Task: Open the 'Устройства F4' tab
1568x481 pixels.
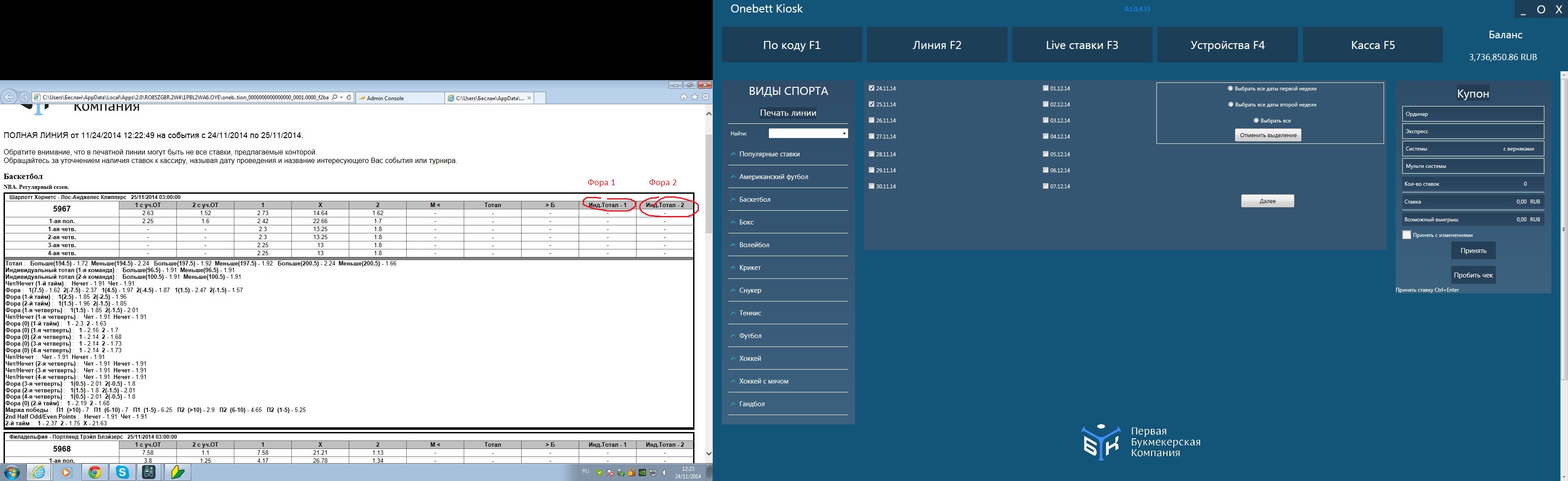Action: 1227,45
